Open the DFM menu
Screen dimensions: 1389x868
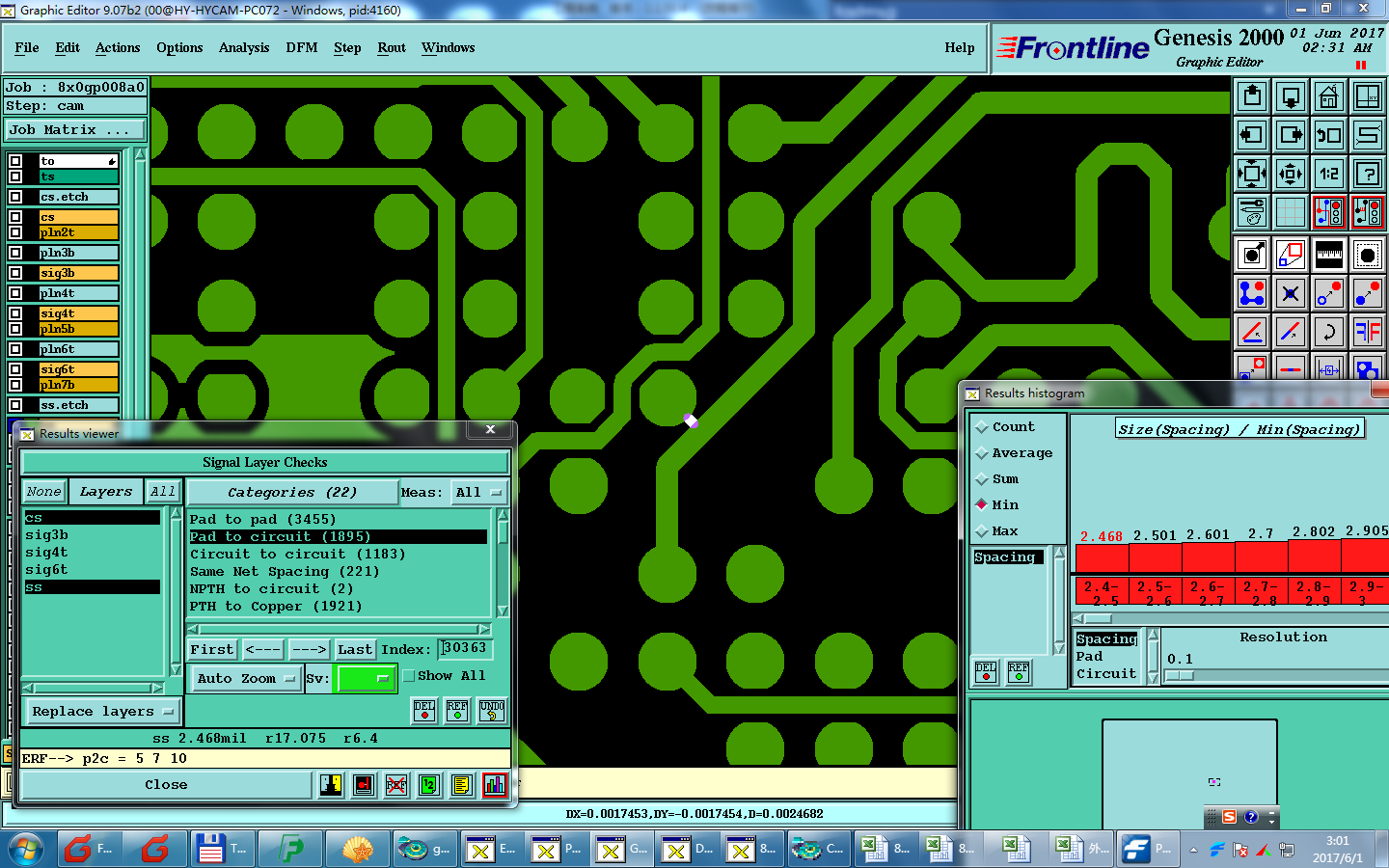coord(302,48)
